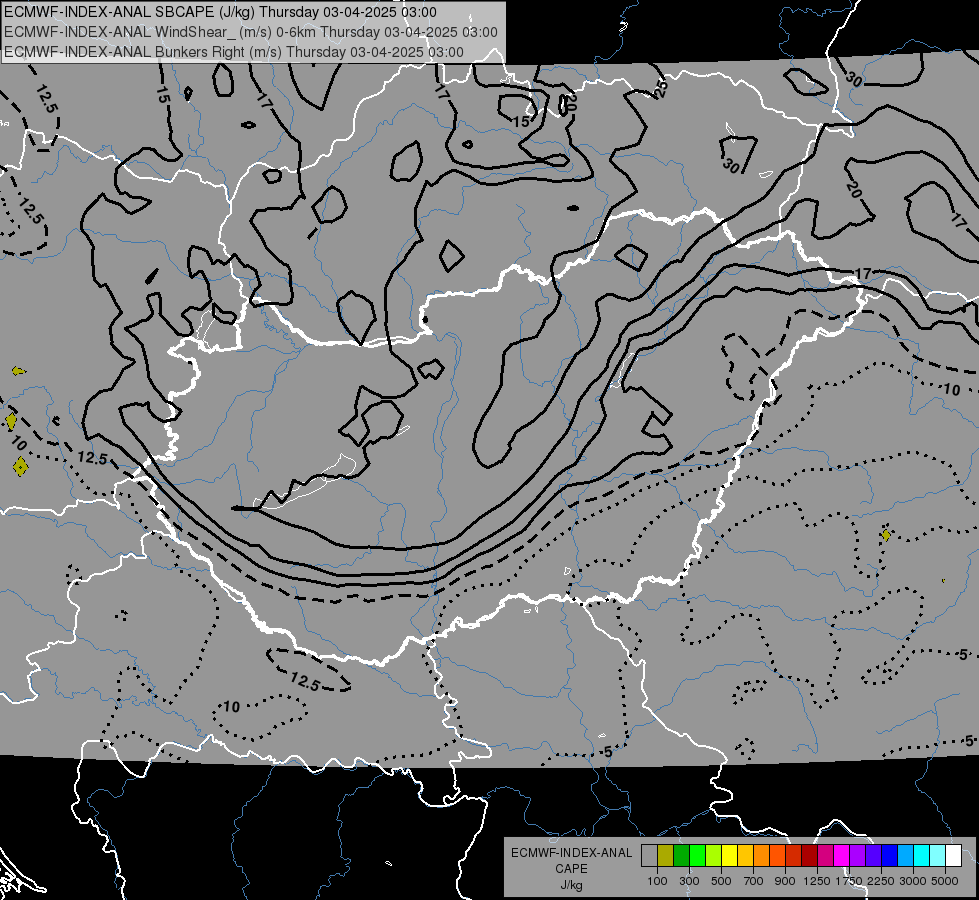Click the 100 tick label on the legend
The width and height of the screenshot is (979, 900).
[x=657, y=881]
